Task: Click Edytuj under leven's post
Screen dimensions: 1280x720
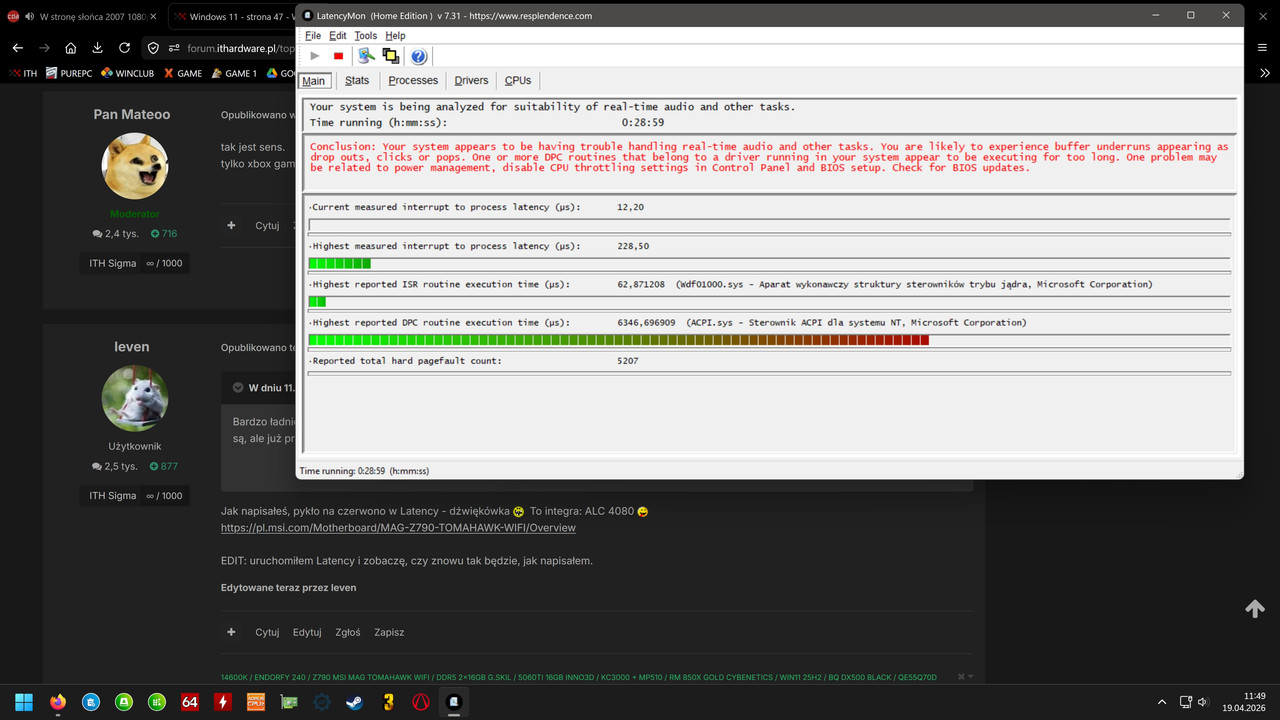Action: point(307,632)
